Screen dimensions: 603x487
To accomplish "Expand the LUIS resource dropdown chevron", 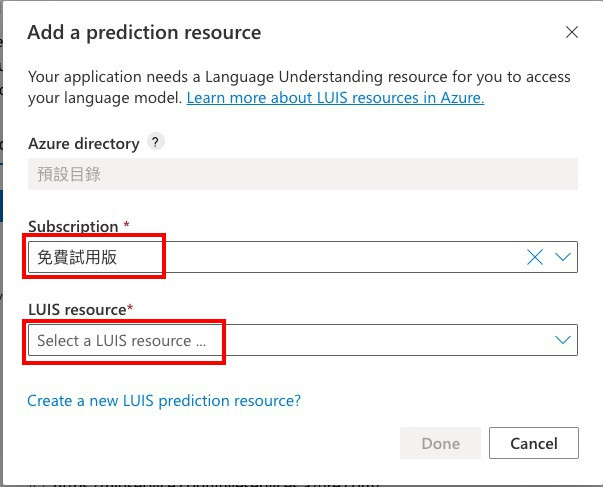I will tap(563, 340).
